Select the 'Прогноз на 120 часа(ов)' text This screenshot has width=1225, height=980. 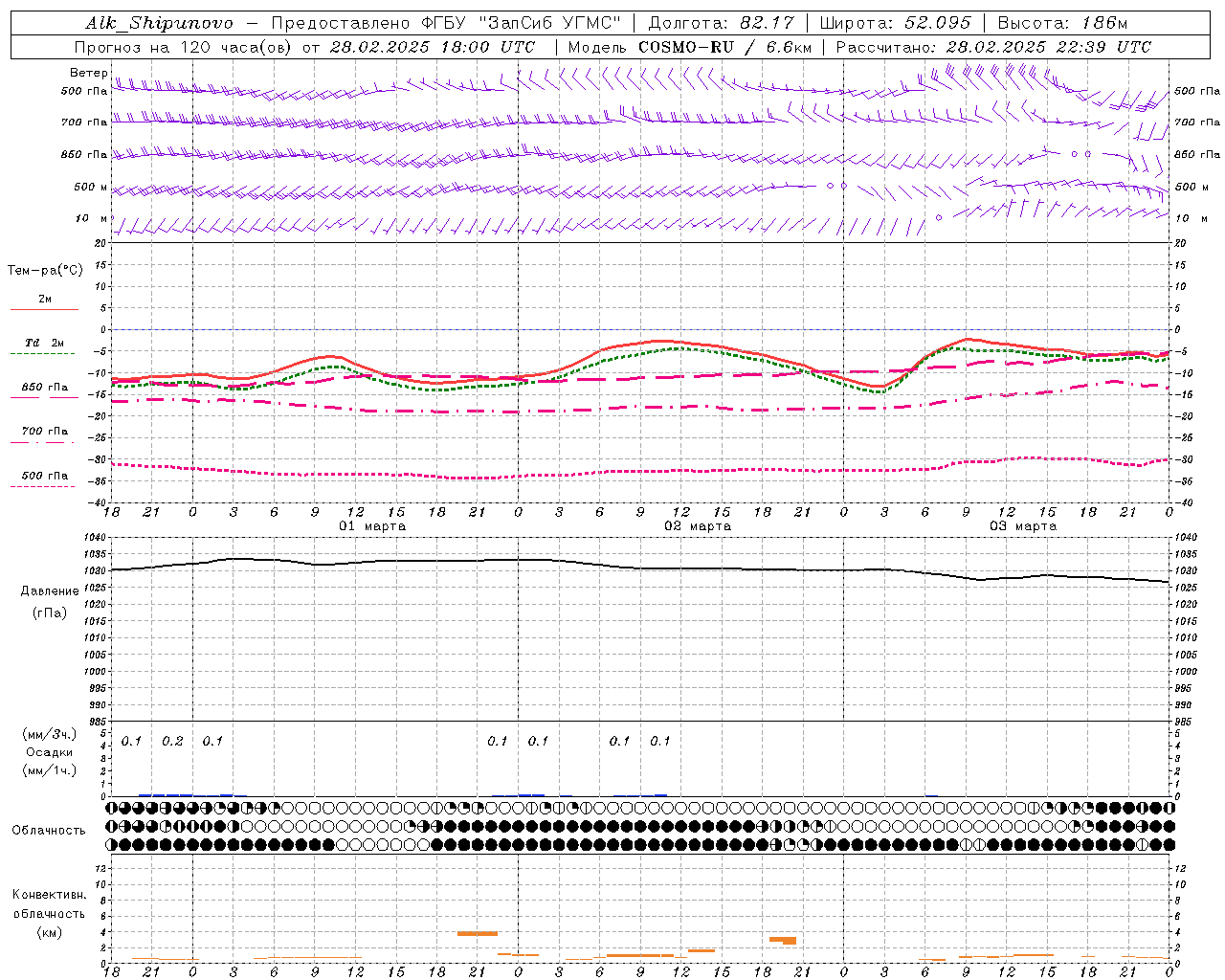pyautogui.click(x=184, y=47)
